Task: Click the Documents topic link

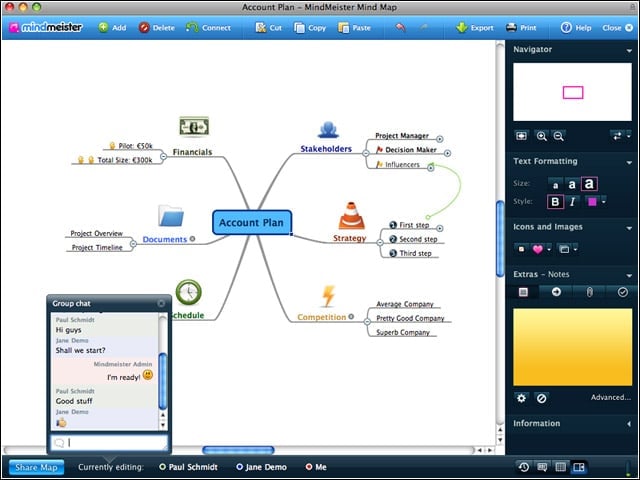Action: pyautogui.click(x=165, y=240)
